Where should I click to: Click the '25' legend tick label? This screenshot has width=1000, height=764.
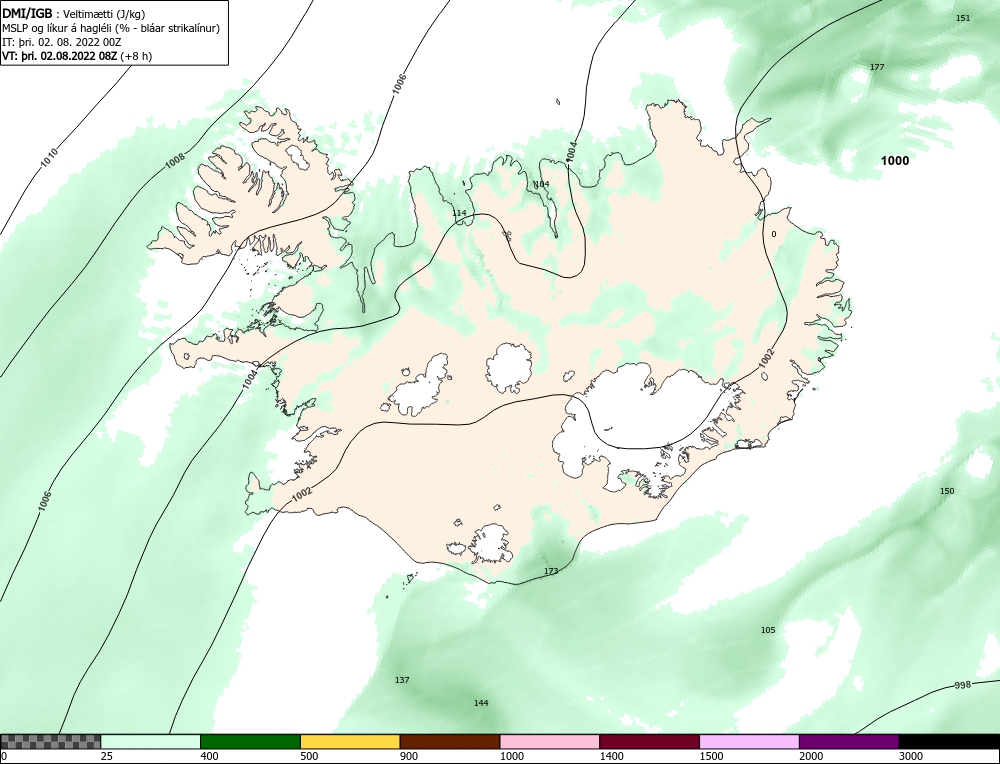coord(107,756)
